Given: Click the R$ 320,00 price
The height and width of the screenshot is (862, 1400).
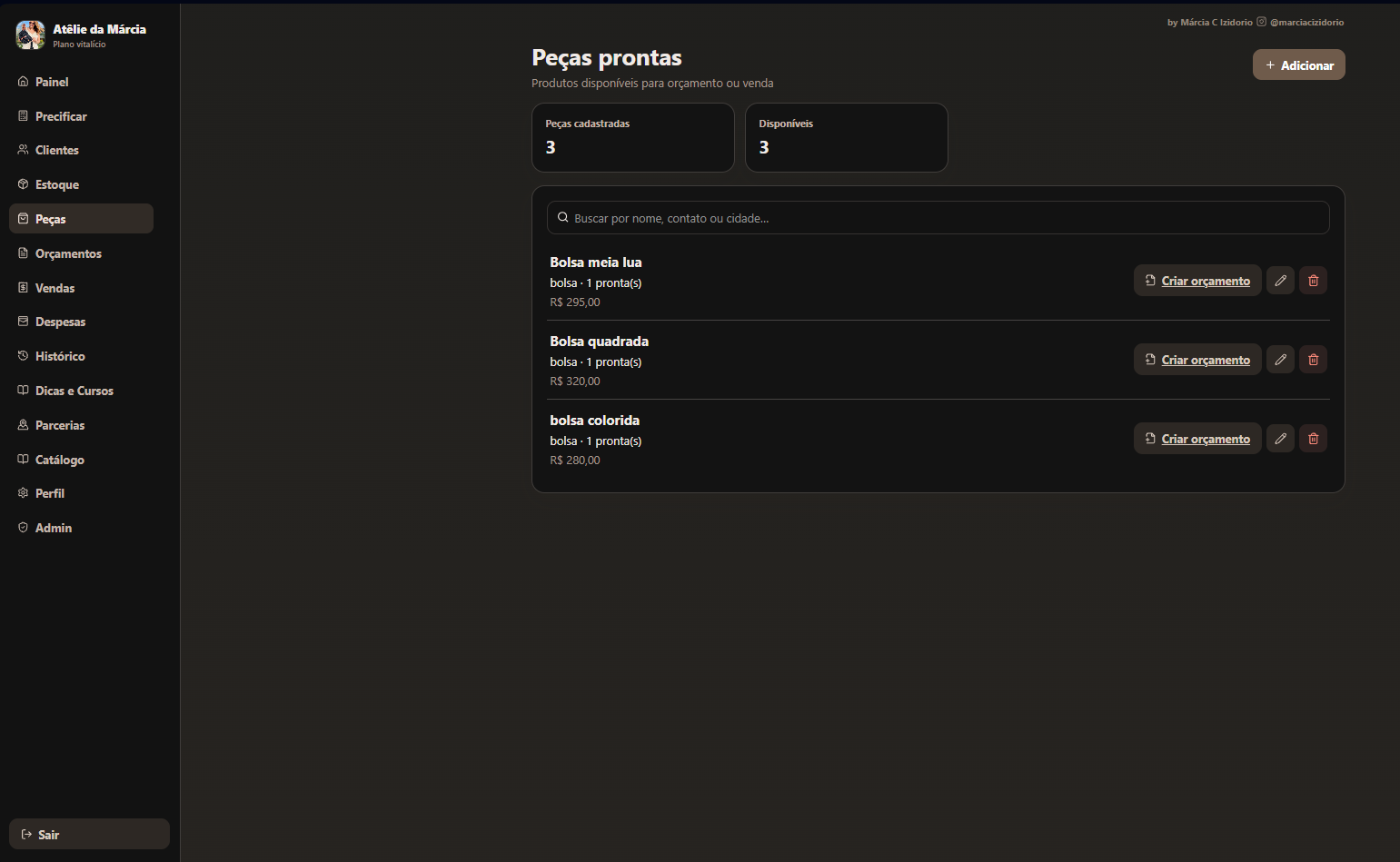Looking at the screenshot, I should pyautogui.click(x=575, y=381).
